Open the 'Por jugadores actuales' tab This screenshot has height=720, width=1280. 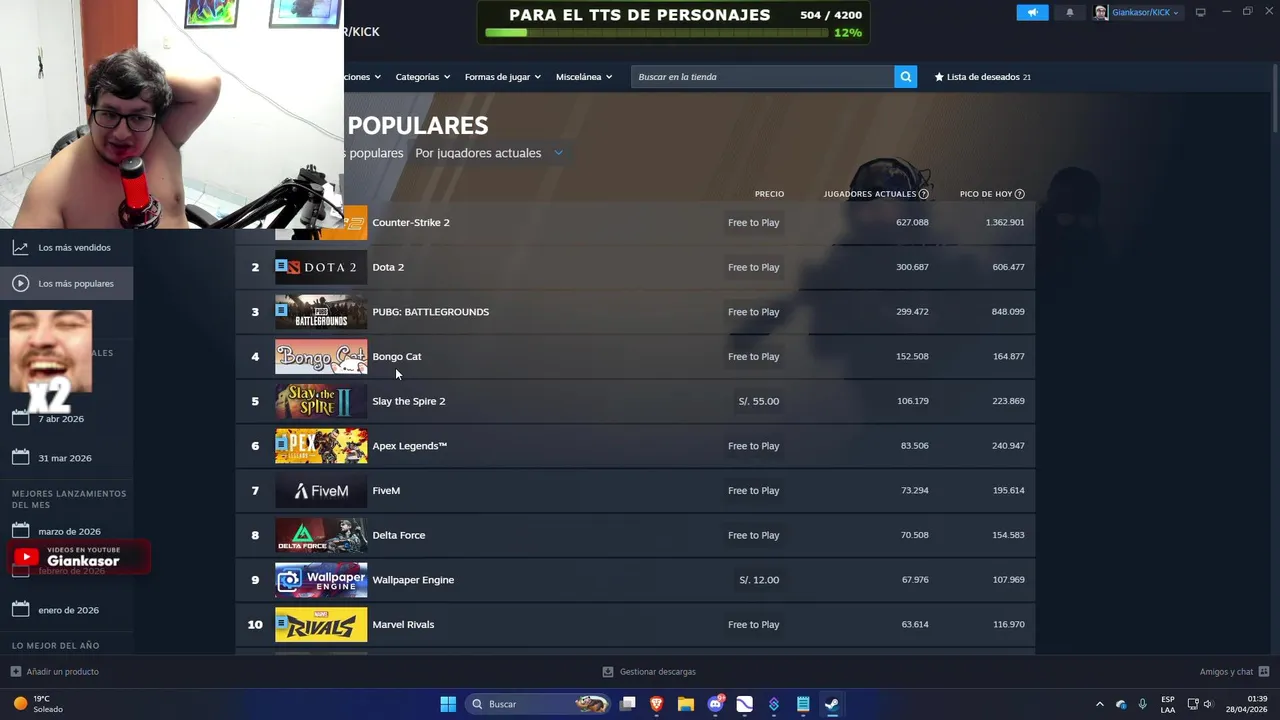(x=478, y=153)
